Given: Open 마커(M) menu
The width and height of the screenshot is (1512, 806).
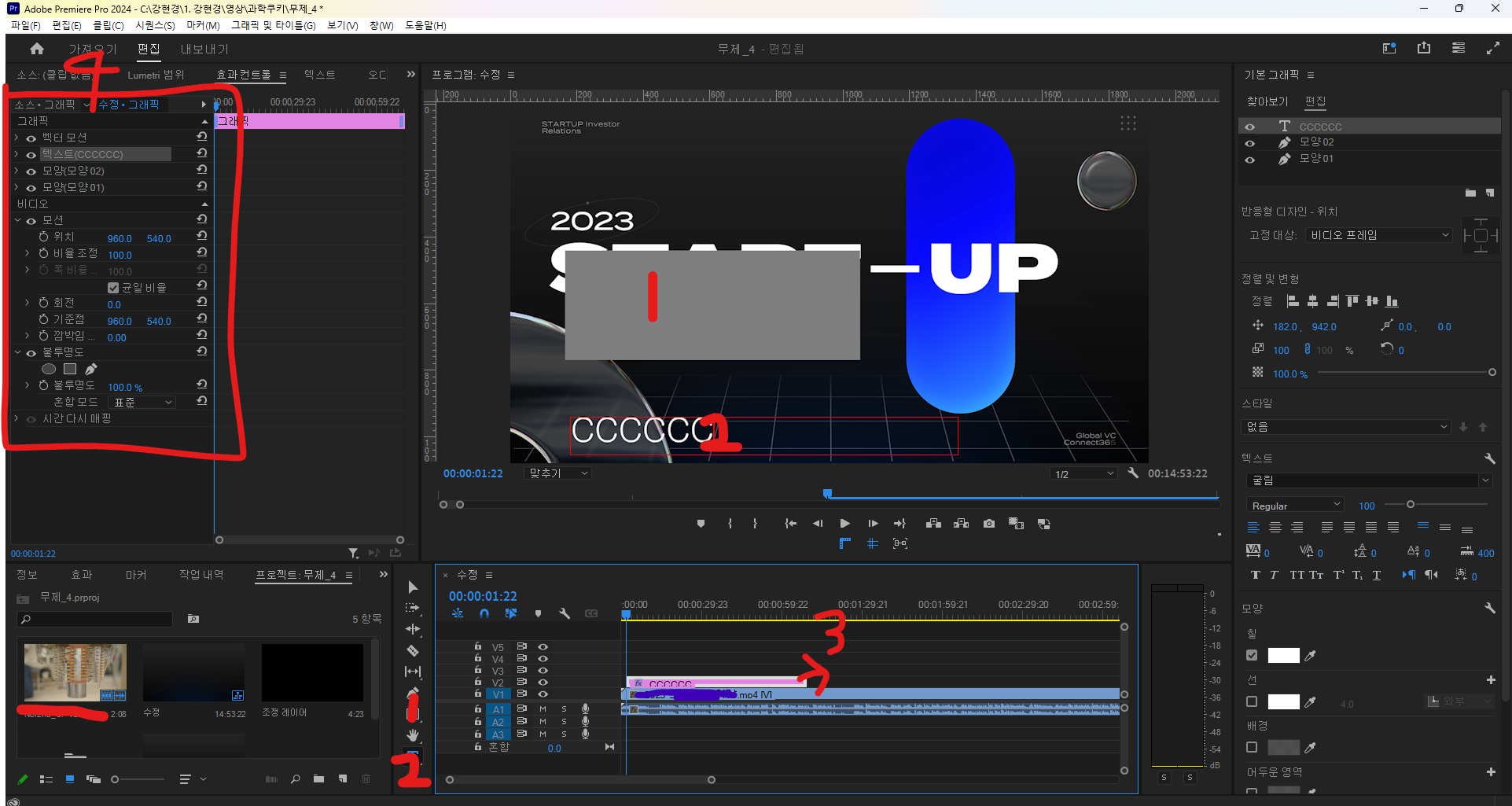Looking at the screenshot, I should pos(203,25).
